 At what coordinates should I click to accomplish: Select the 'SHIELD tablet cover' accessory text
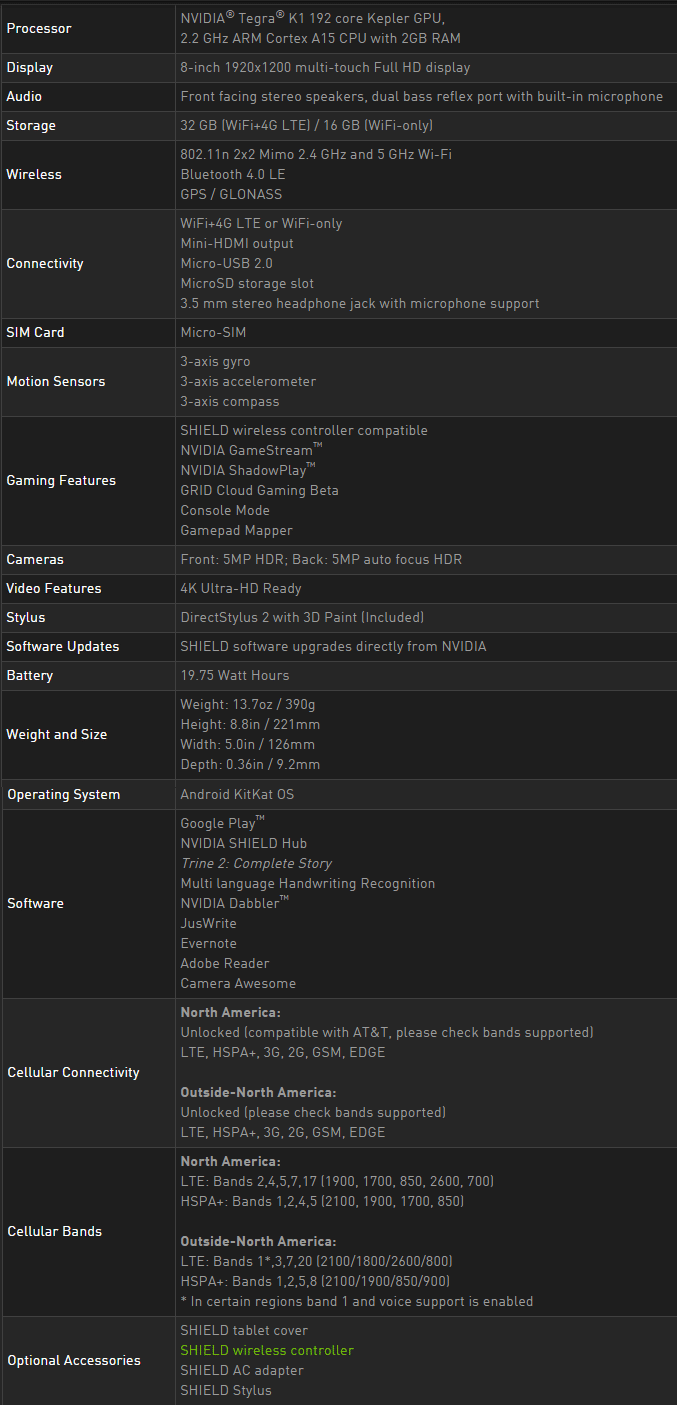pos(244,1330)
